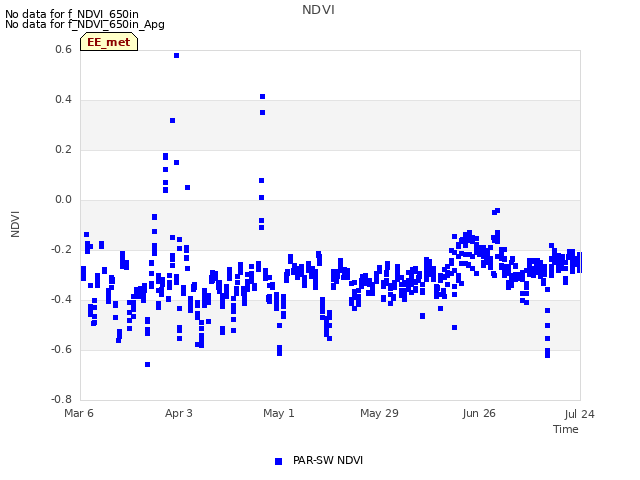The height and width of the screenshot is (480, 640).
Task: Click the -0.2 y-axis tick label
Action: pyautogui.click(x=61, y=249)
